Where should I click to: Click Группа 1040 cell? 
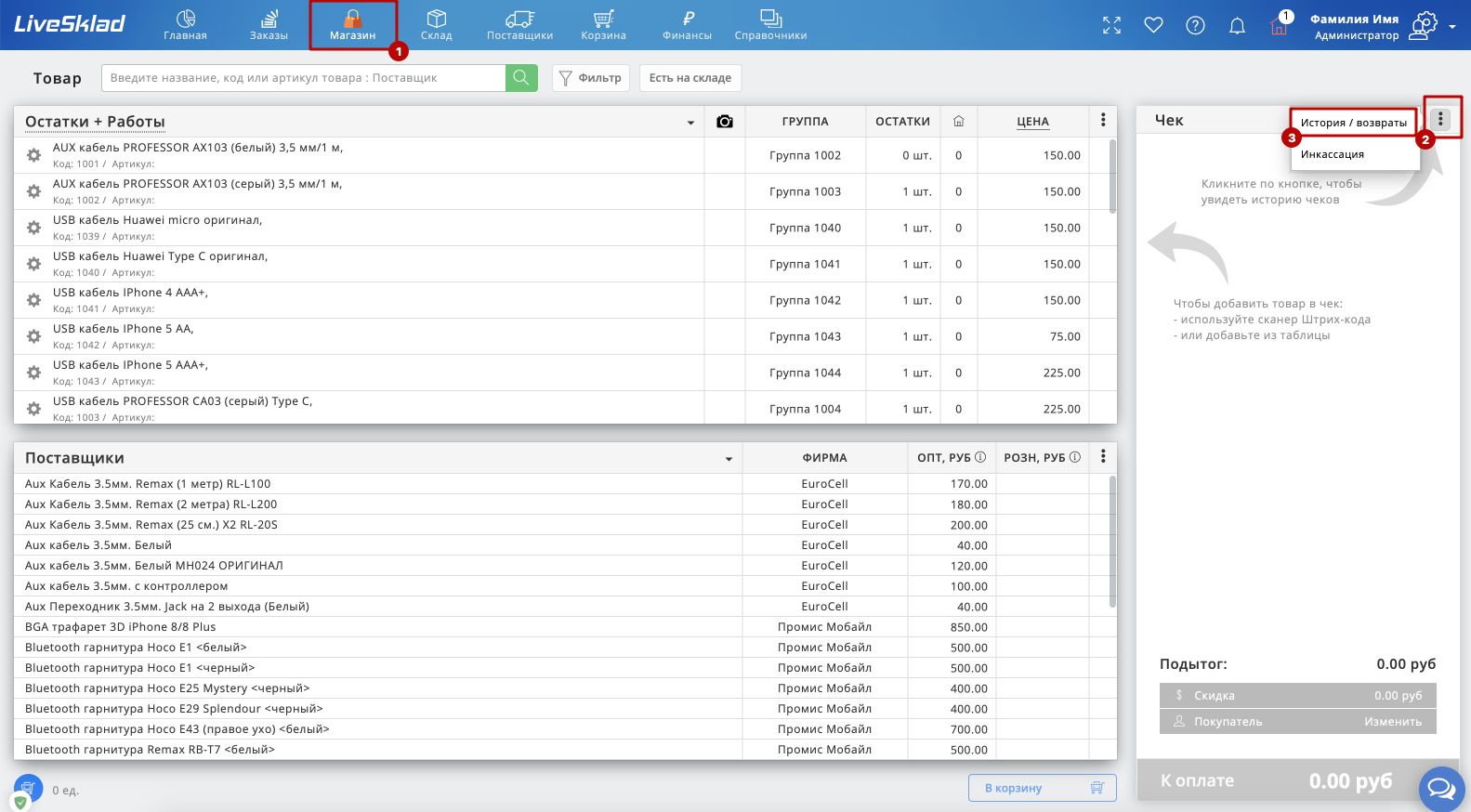click(805, 228)
